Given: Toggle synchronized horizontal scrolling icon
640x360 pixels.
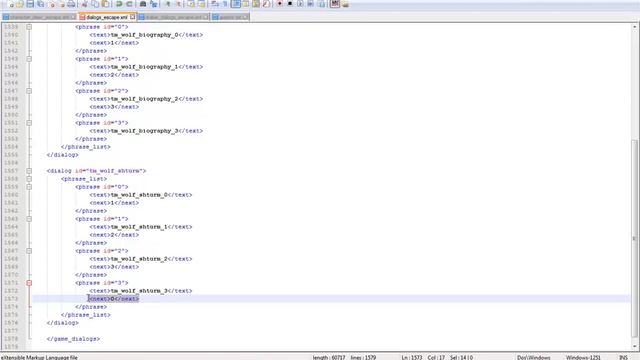Looking at the screenshot, I should (202, 4).
